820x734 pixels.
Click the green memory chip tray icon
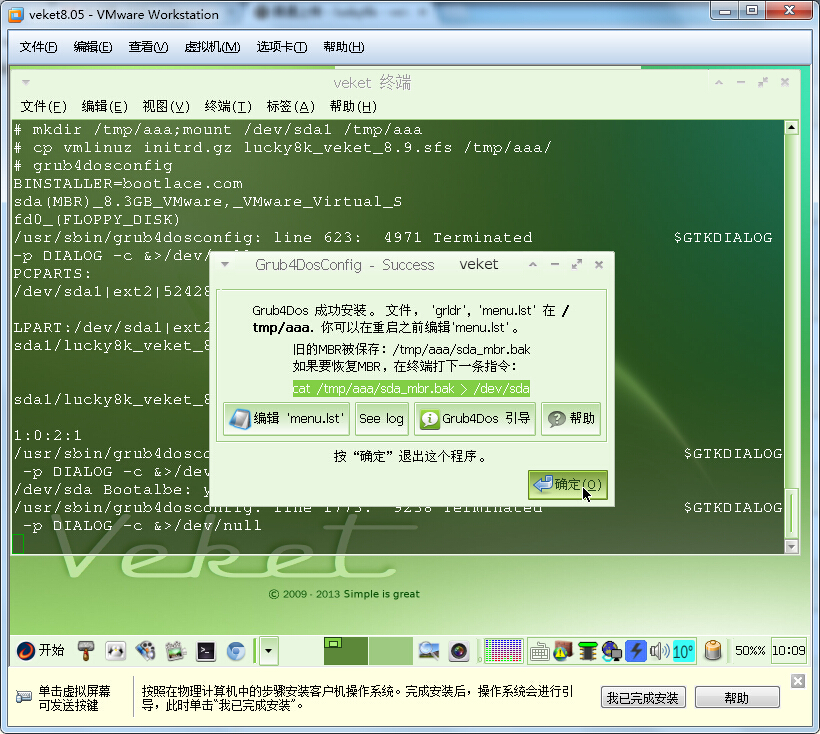(x=587, y=651)
